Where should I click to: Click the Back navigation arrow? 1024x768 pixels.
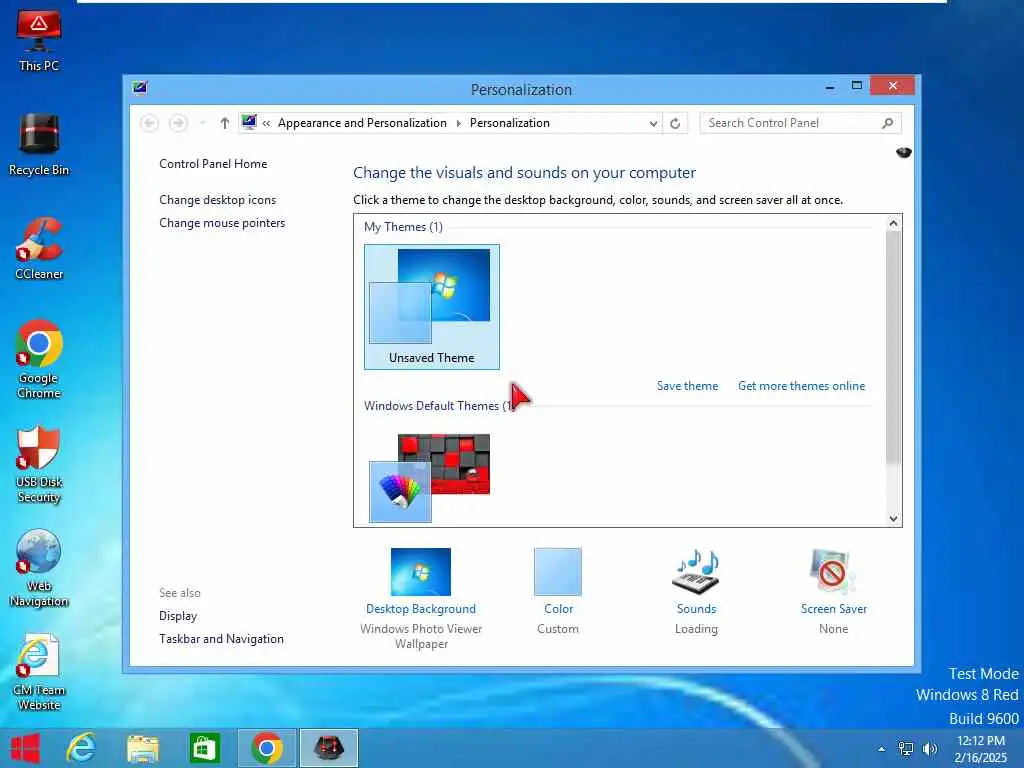[x=150, y=123]
